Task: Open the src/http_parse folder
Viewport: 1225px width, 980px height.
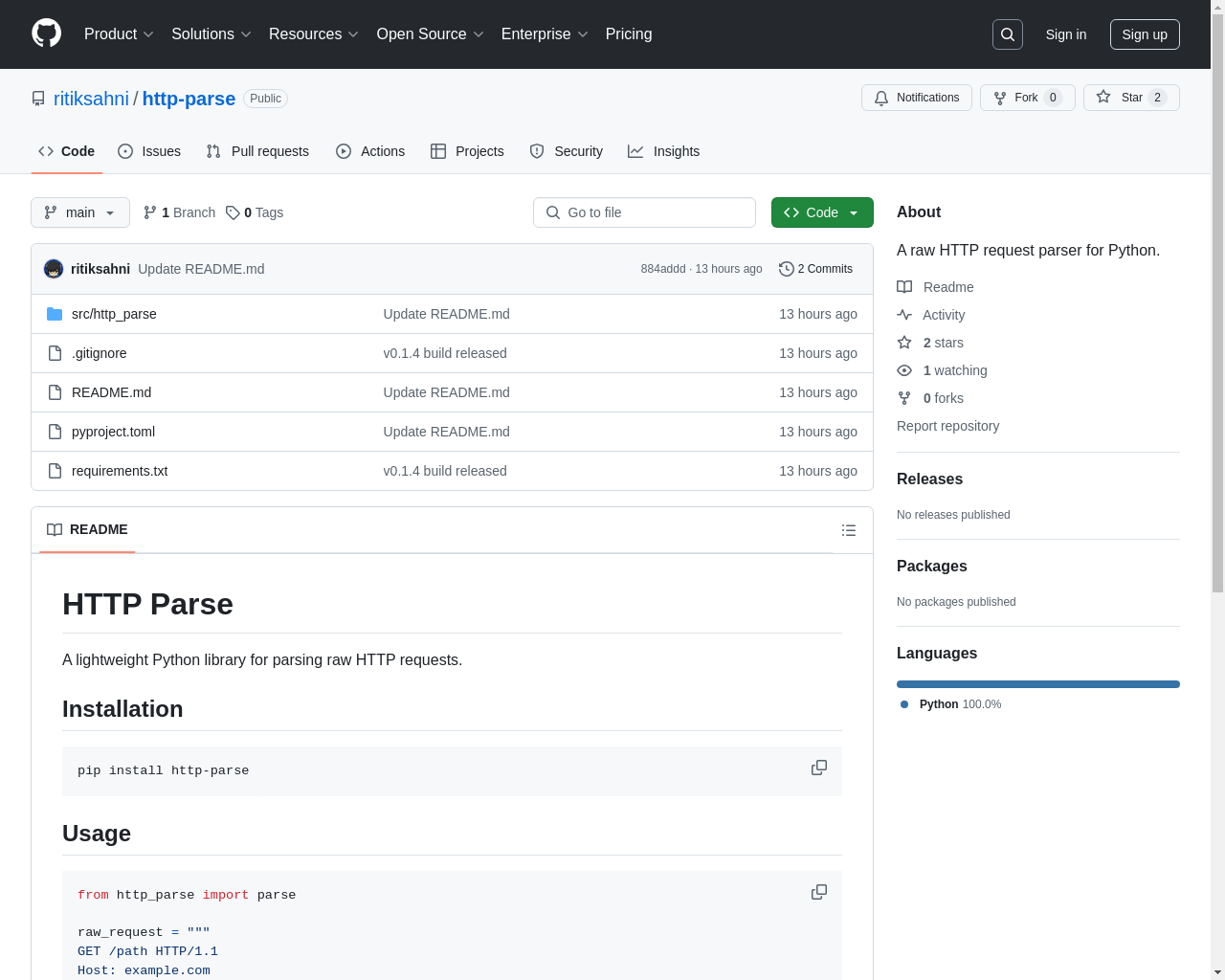Action: (114, 314)
